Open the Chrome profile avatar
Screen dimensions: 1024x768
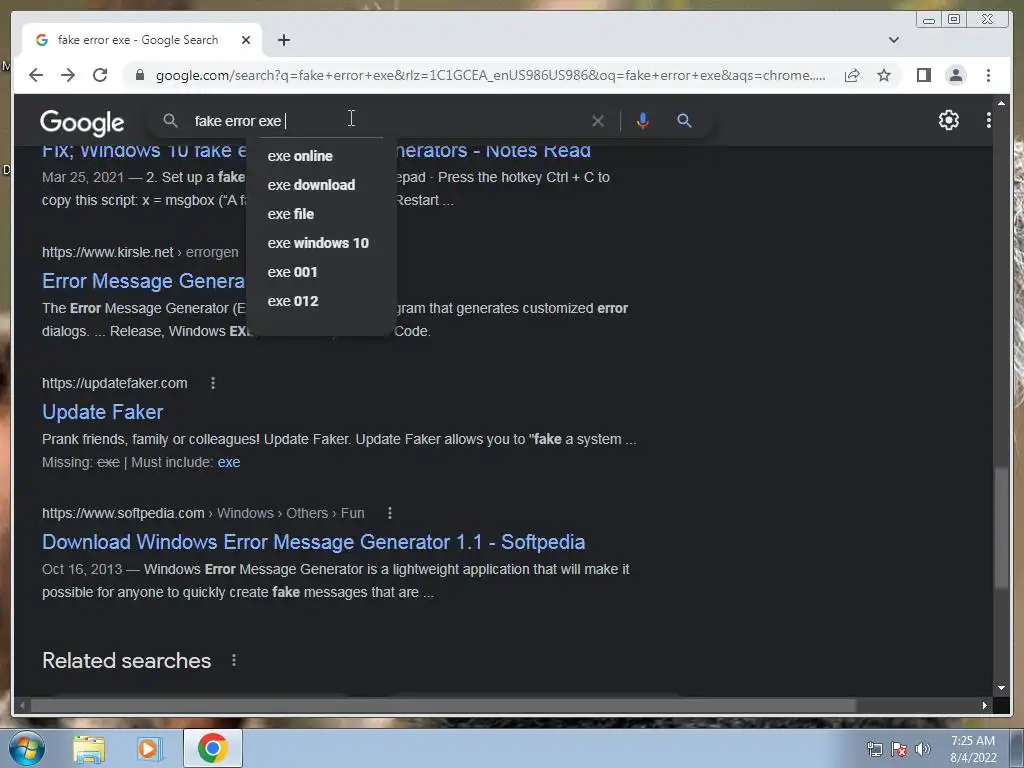[955, 75]
